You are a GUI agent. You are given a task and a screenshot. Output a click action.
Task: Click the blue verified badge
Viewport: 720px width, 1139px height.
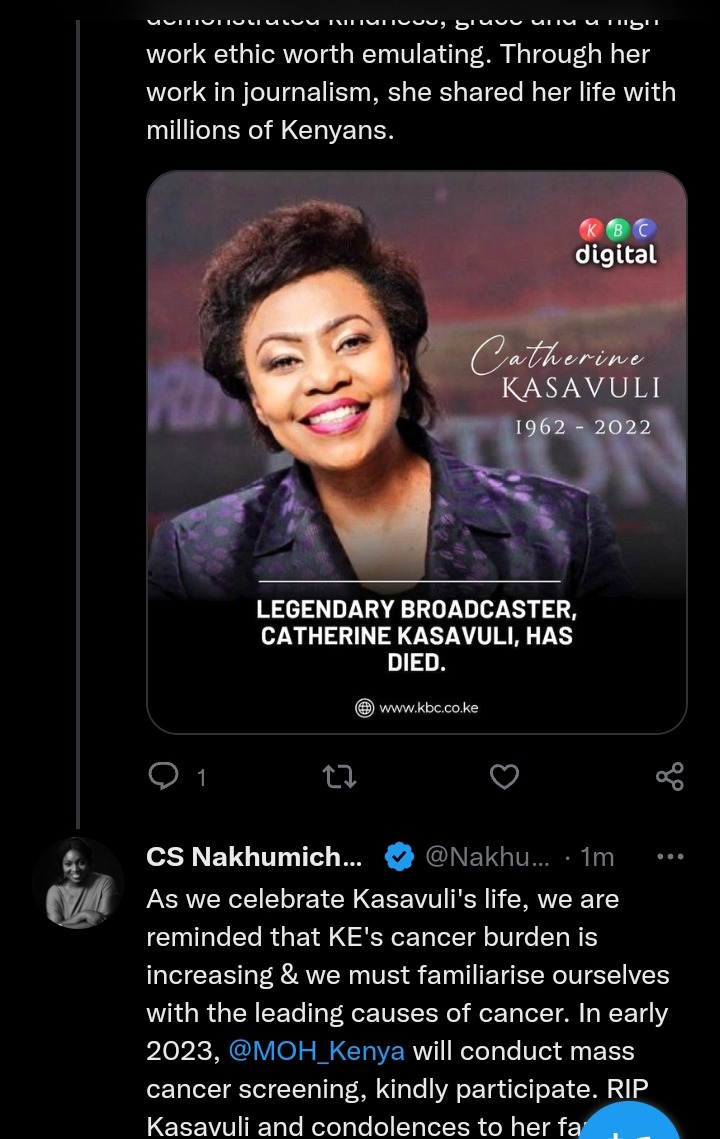pyautogui.click(x=399, y=856)
